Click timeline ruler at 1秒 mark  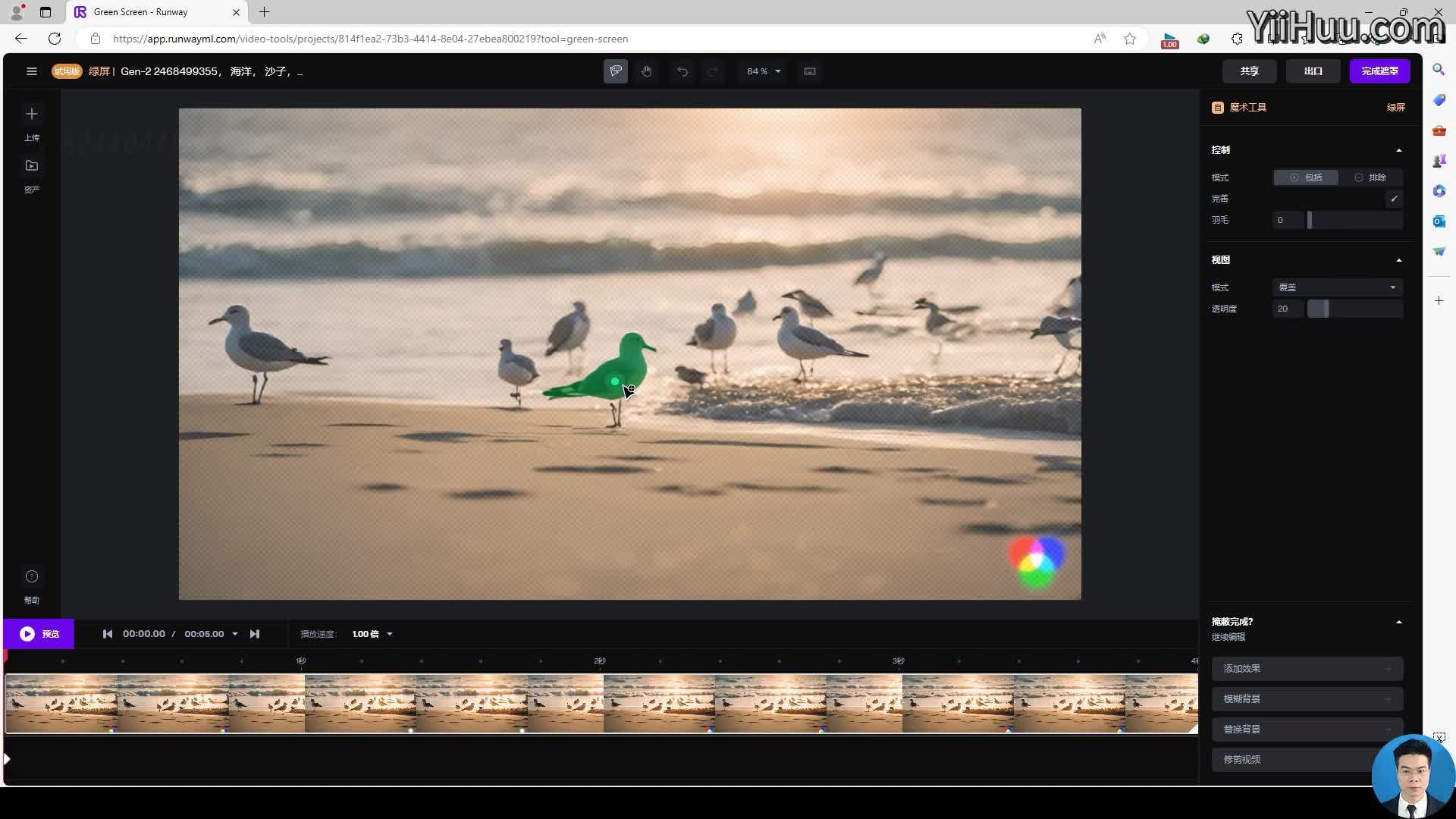(301, 661)
